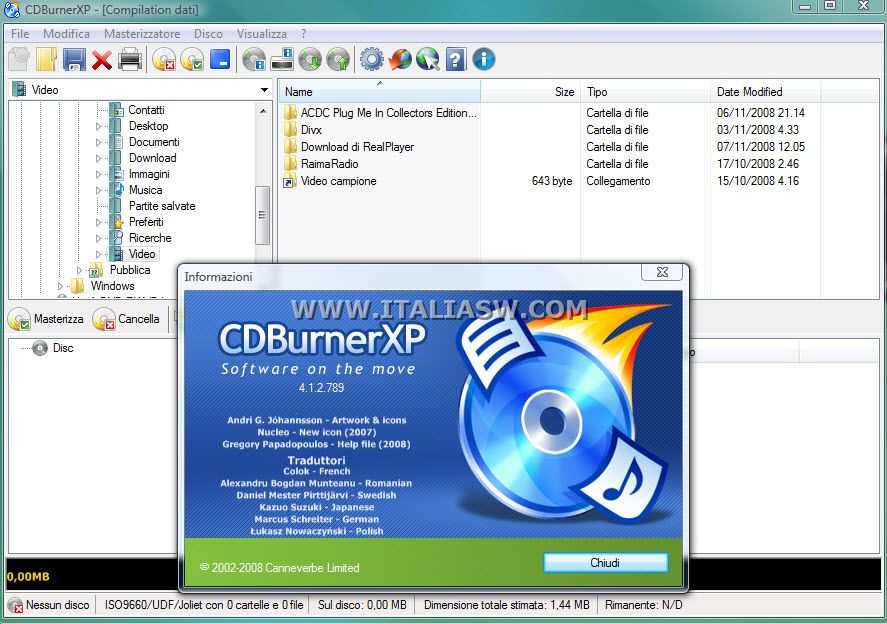Click the 'Rimanente: N/D' status bar entry
Screen dimensions: 887x624
pos(643,605)
